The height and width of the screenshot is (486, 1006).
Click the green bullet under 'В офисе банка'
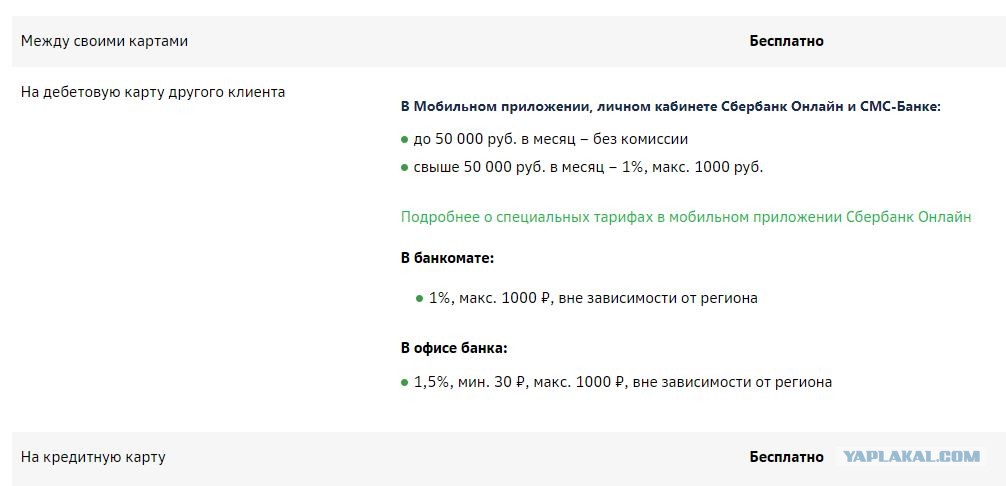tap(404, 383)
